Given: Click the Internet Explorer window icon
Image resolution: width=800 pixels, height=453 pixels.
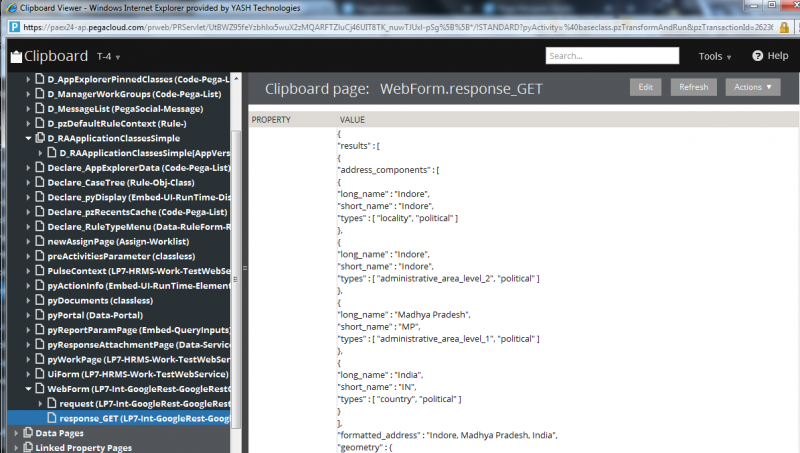Looking at the screenshot, I should pyautogui.click(x=11, y=8).
